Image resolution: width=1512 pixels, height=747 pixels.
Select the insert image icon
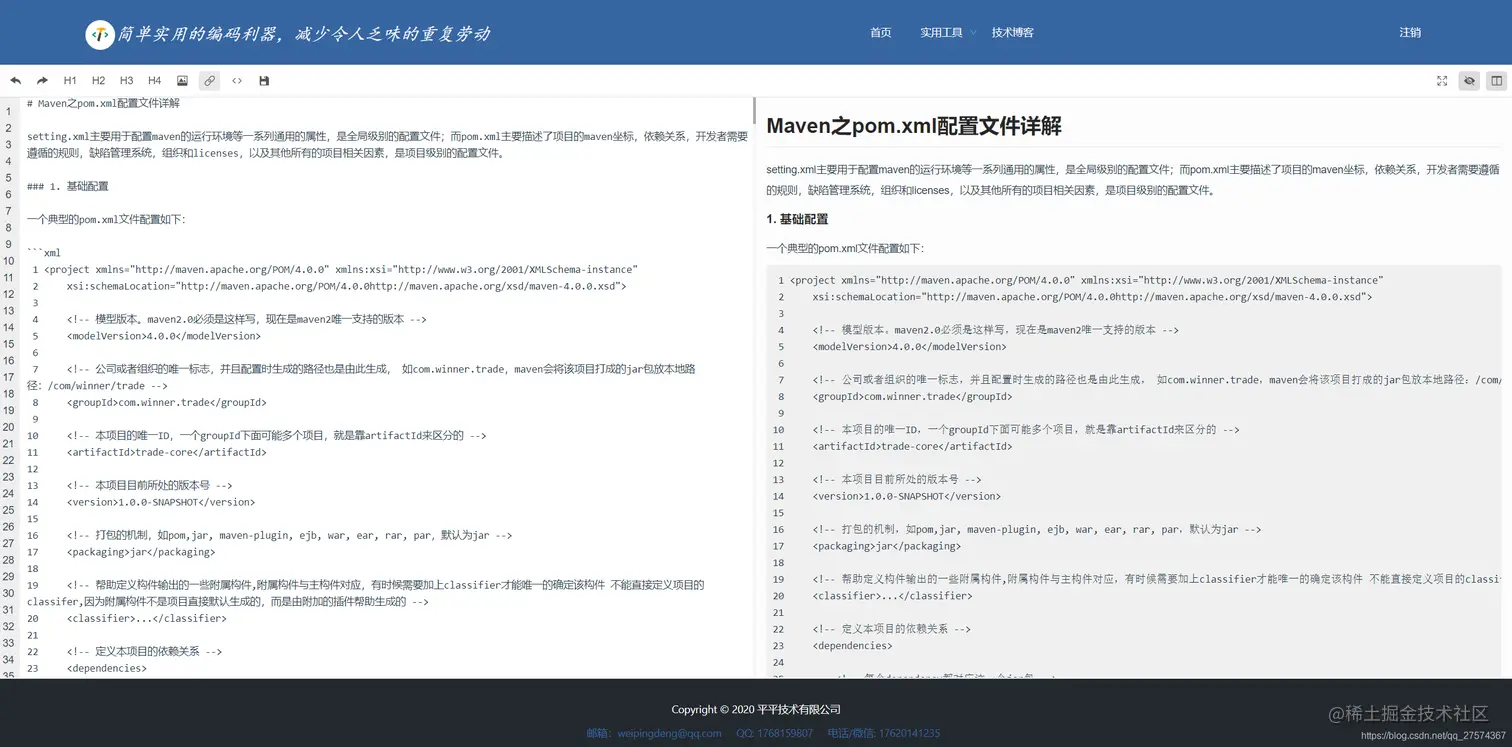[x=182, y=80]
